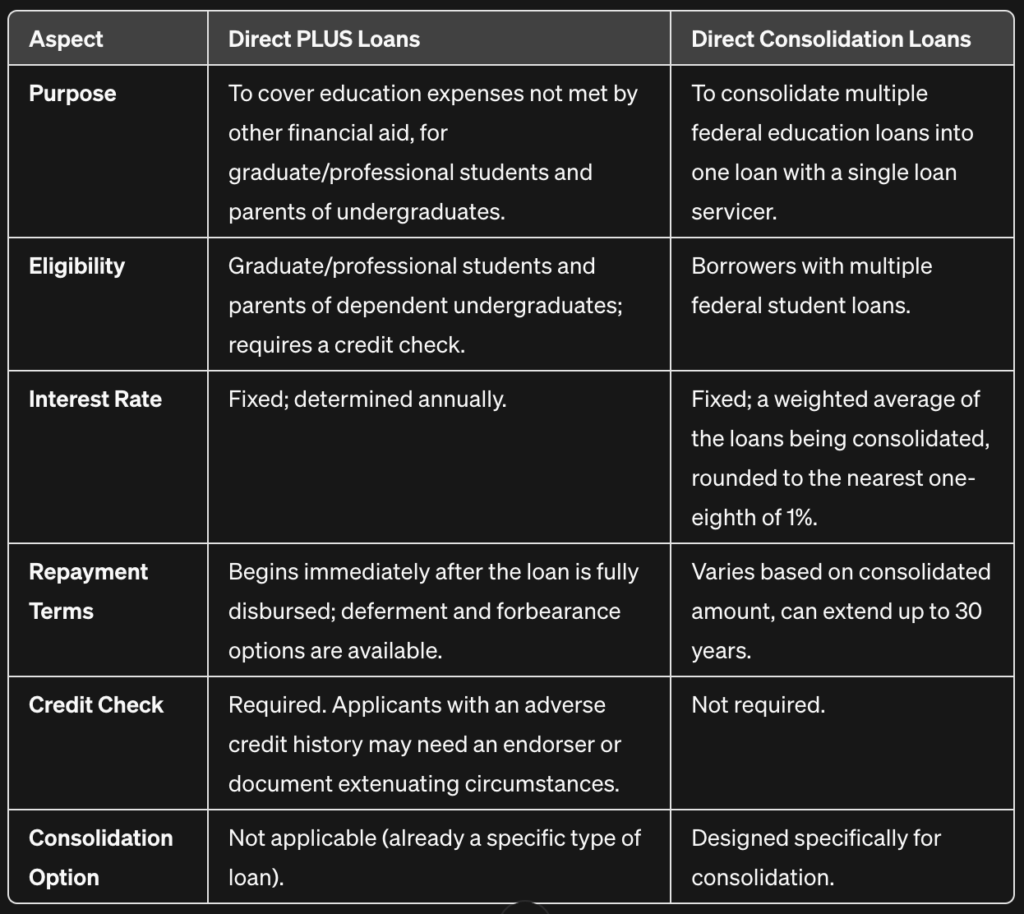Click the 'Borrowers with multiple federal student loans' cell
This screenshot has width=1024, height=914.
842,304
